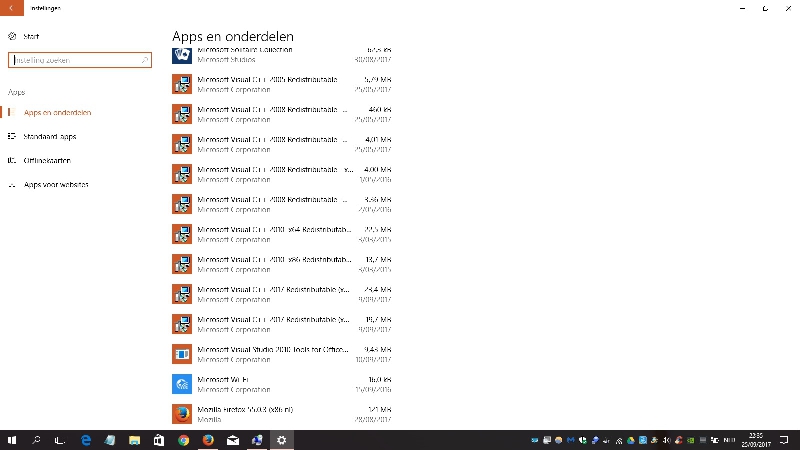Switch input language via NLD indicator
Image resolution: width=800 pixels, height=450 pixels.
click(x=729, y=440)
